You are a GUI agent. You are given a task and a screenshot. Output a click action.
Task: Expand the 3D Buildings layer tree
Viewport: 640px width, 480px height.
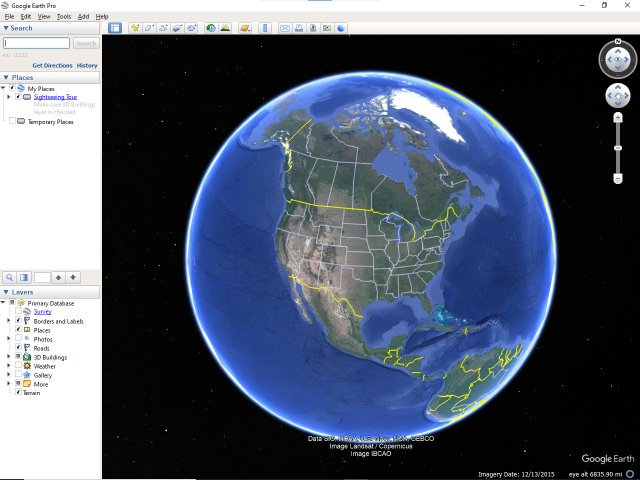tap(9, 357)
